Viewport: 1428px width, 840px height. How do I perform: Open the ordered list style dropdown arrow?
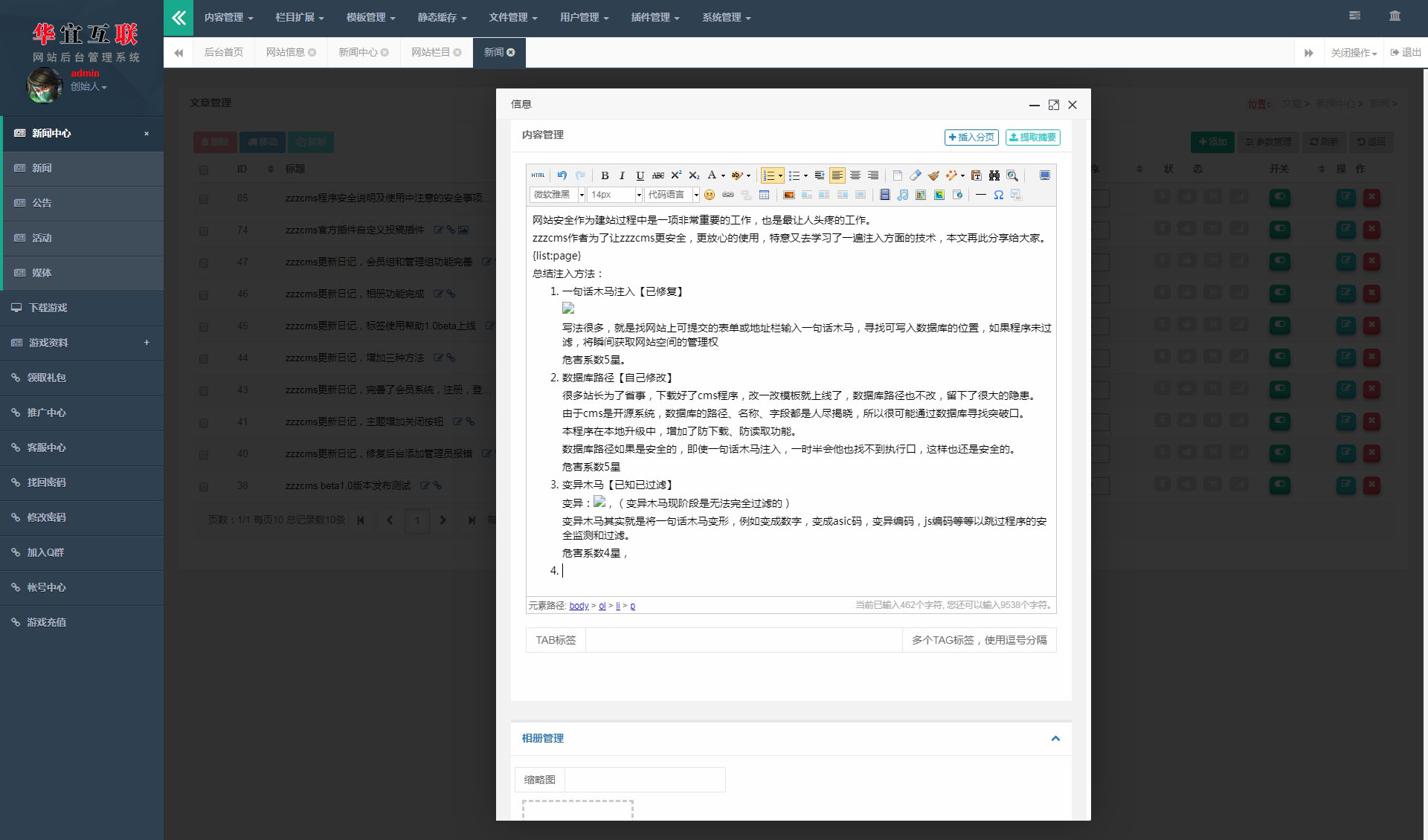point(780,176)
